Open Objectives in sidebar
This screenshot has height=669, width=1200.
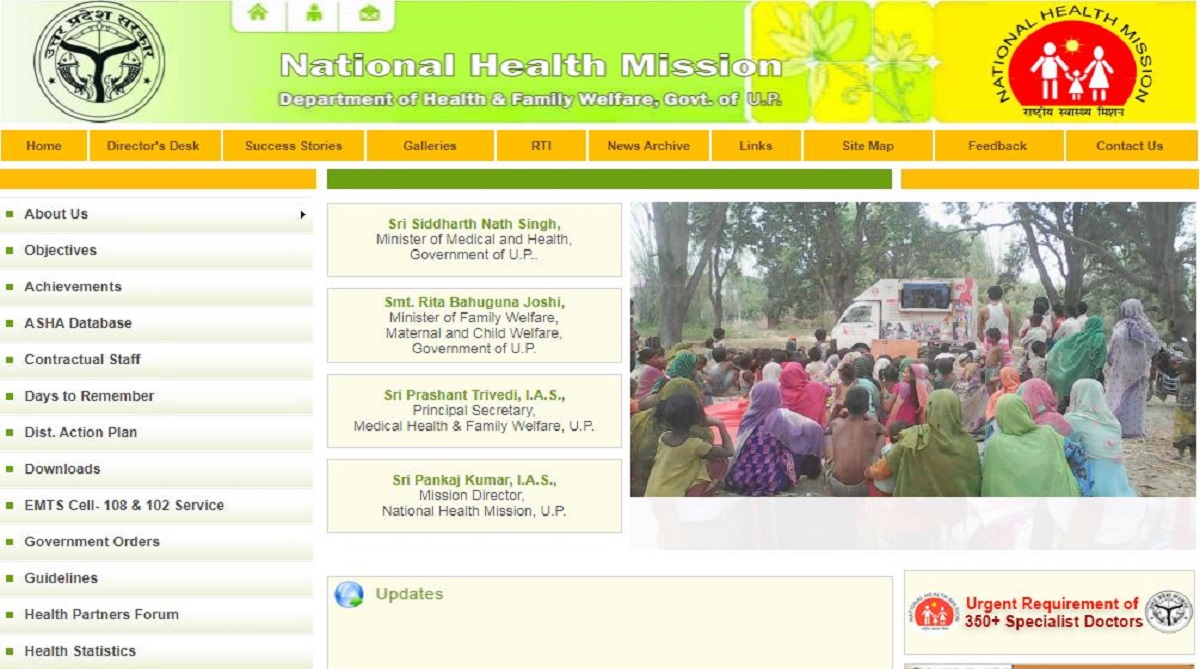tap(156, 250)
